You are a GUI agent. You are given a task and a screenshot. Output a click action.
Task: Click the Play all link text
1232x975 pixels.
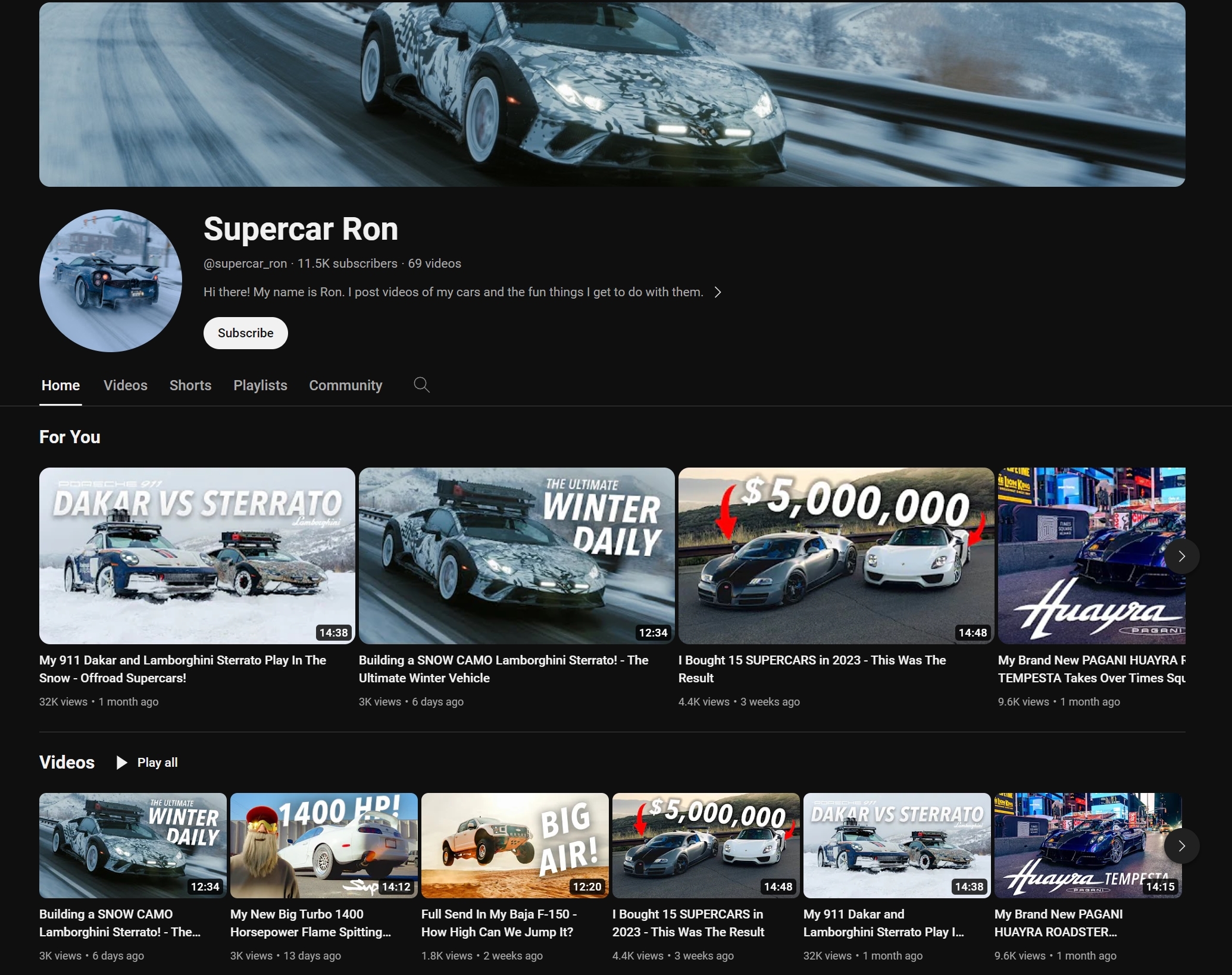click(157, 763)
